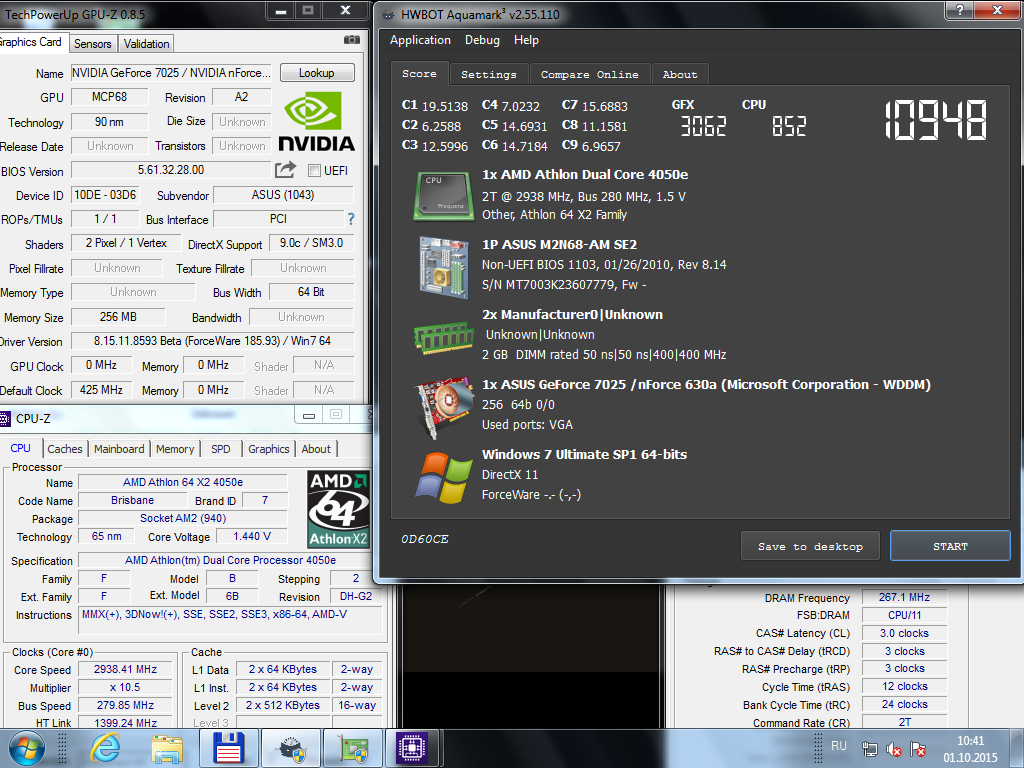Screen dimensions: 1024x768
Task: Open the Sensors tab in GPU-Z
Action: (x=93, y=44)
